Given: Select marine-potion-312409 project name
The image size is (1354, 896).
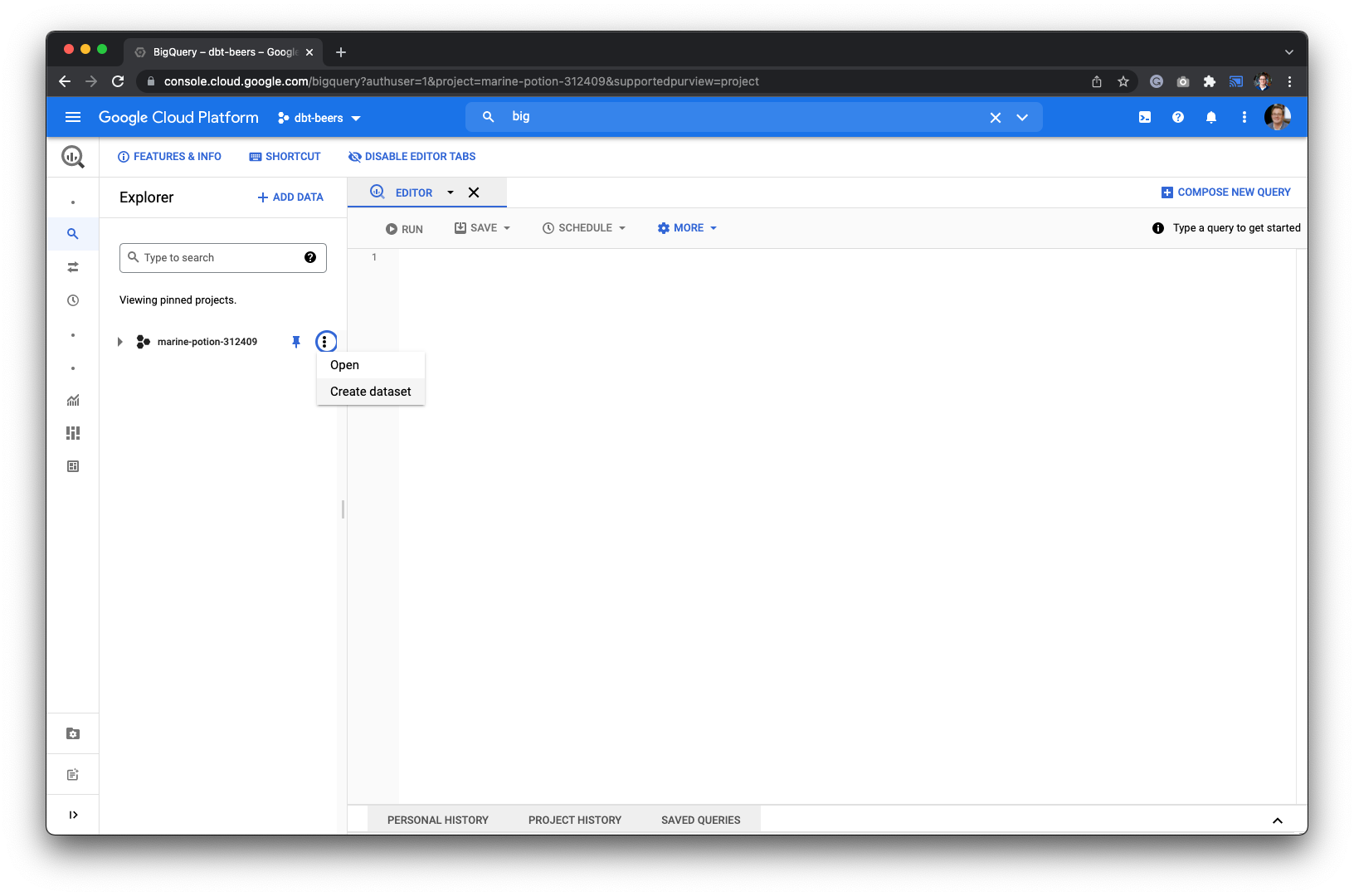Looking at the screenshot, I should click(207, 342).
